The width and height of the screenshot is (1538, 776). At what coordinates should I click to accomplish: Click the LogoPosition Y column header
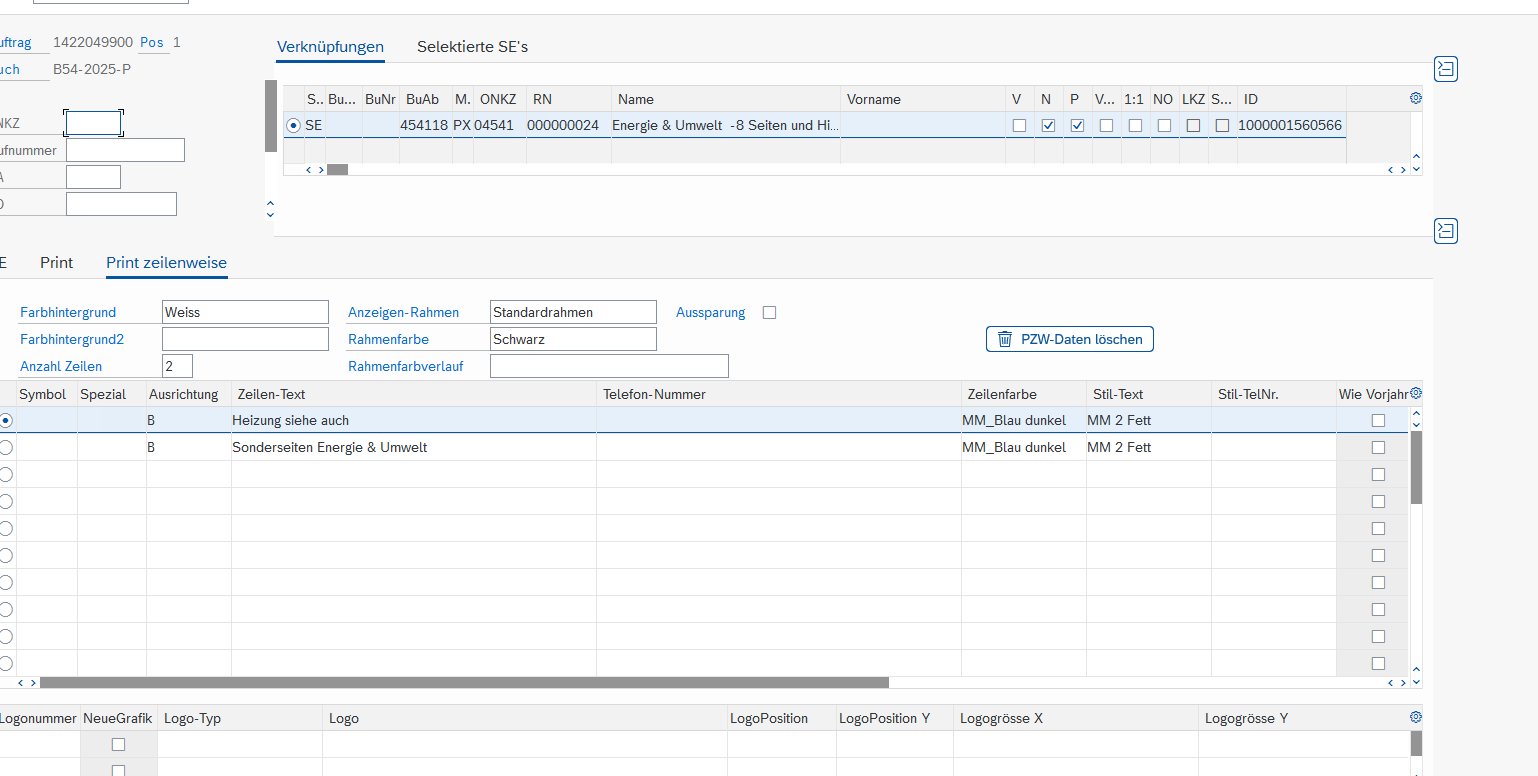pyautogui.click(x=895, y=718)
